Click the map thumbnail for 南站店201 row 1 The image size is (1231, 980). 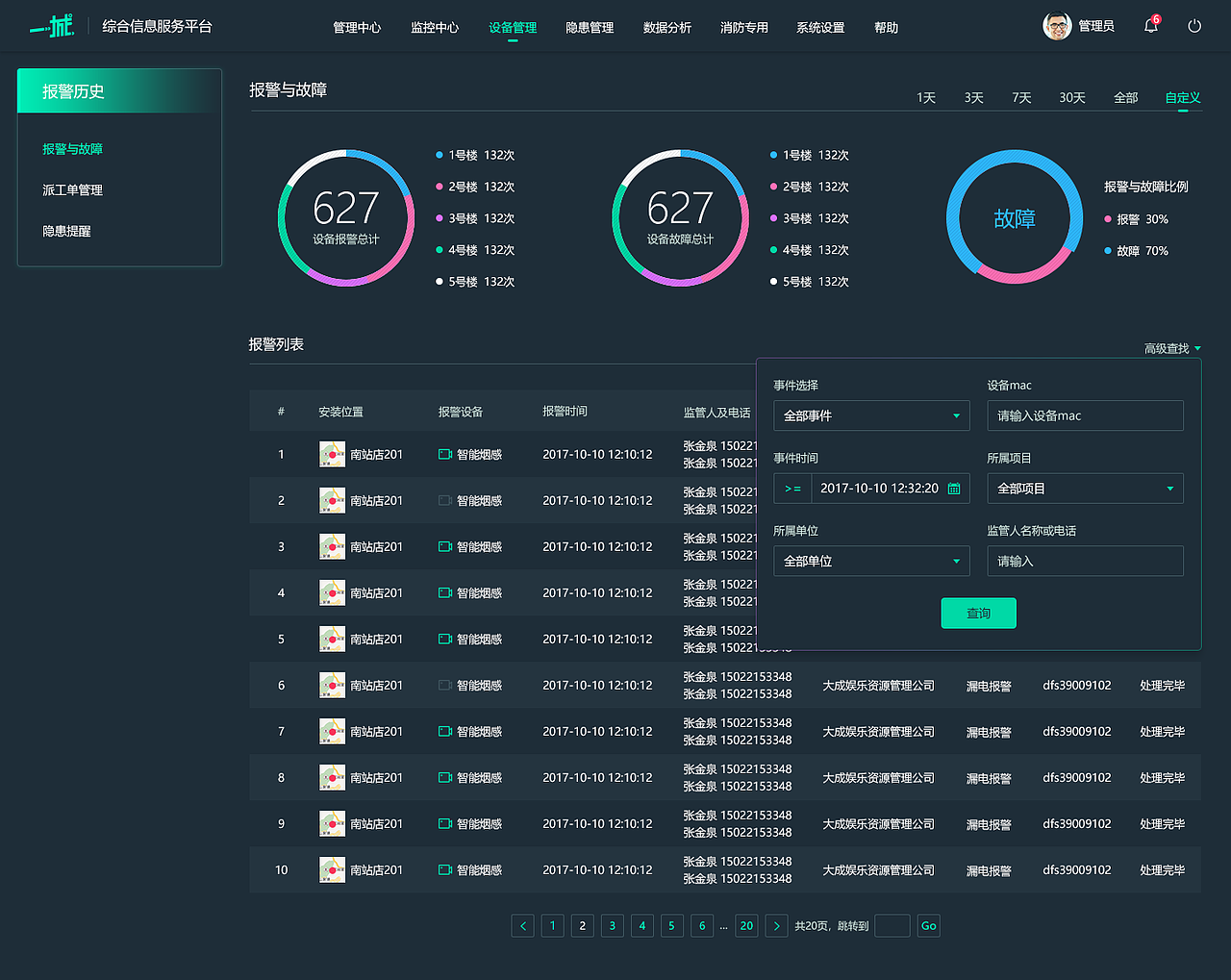coord(332,454)
